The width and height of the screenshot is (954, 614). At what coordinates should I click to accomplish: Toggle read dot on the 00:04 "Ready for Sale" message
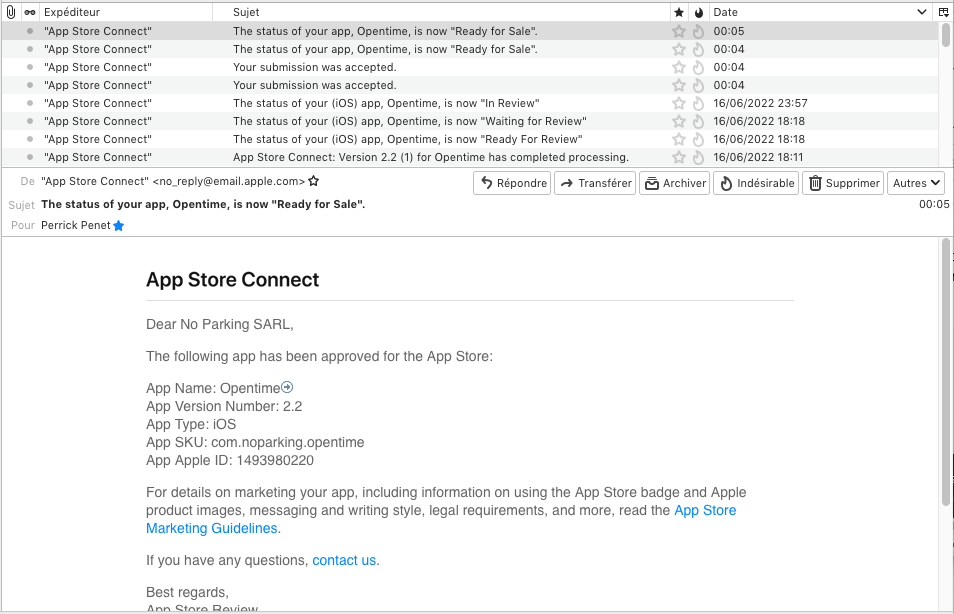29,49
